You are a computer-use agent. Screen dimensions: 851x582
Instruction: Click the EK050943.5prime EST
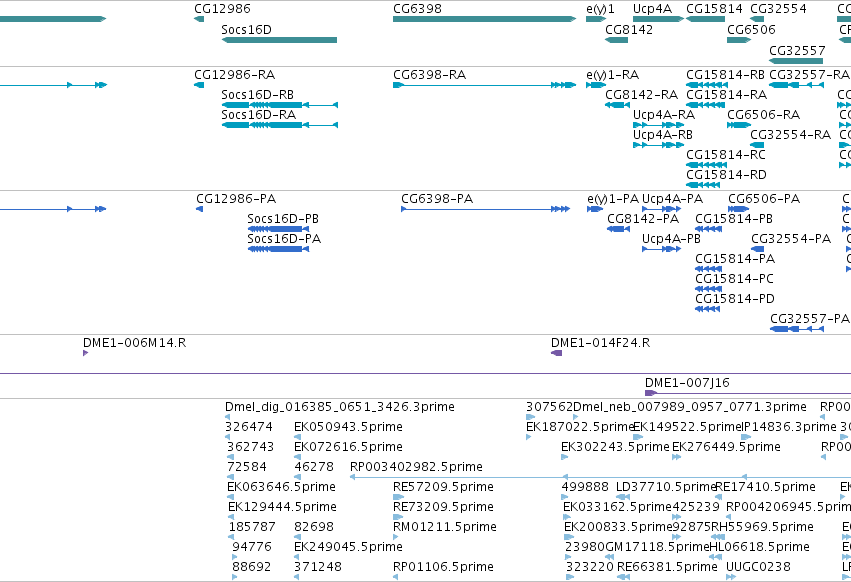coord(297,437)
